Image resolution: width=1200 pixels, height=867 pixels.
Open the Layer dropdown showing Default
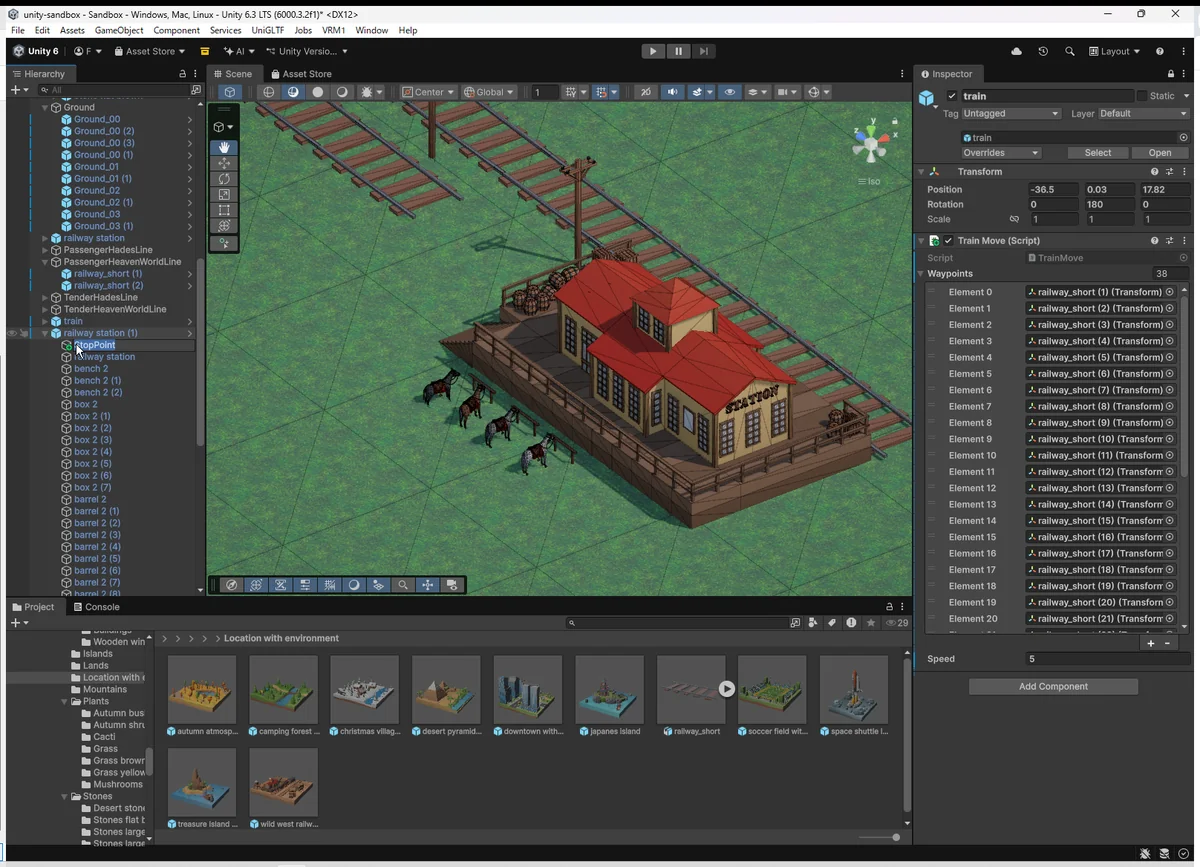tap(1143, 114)
